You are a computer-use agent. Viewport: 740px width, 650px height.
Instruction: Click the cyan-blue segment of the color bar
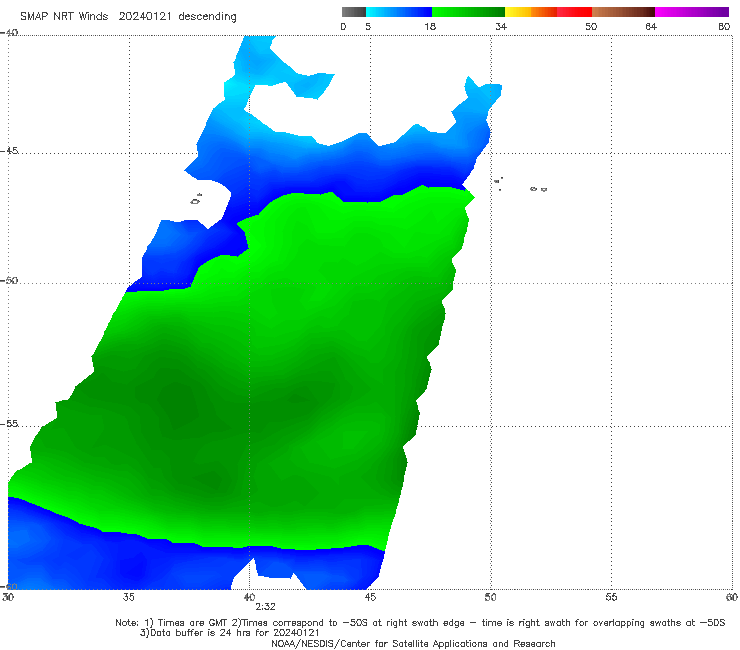pos(399,12)
